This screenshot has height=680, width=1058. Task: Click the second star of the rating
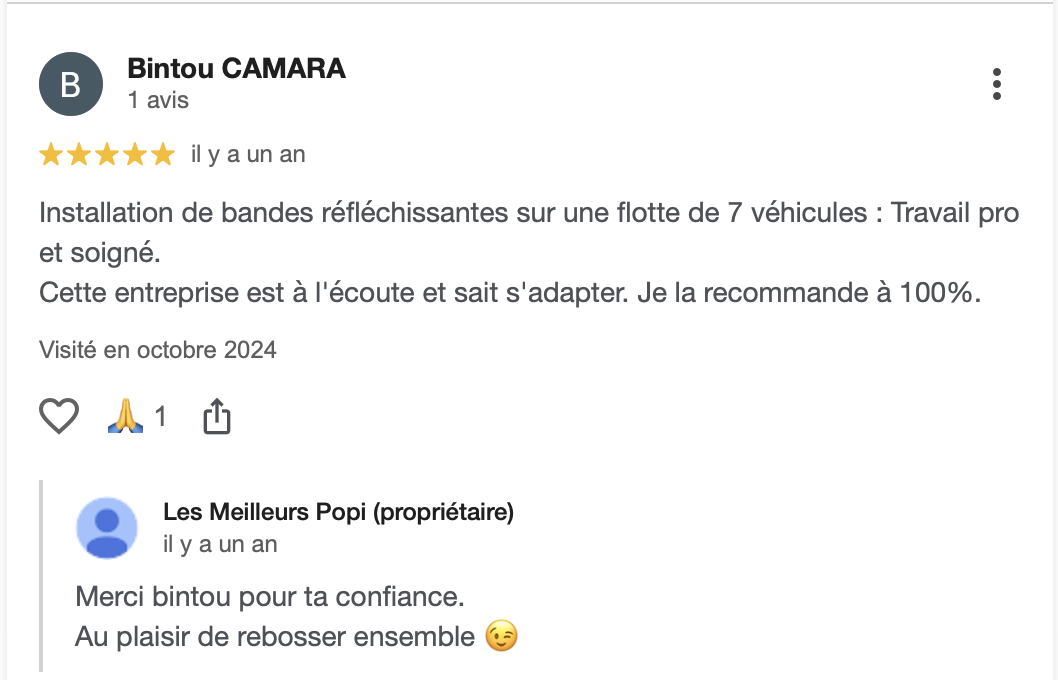pyautogui.click(x=79, y=154)
